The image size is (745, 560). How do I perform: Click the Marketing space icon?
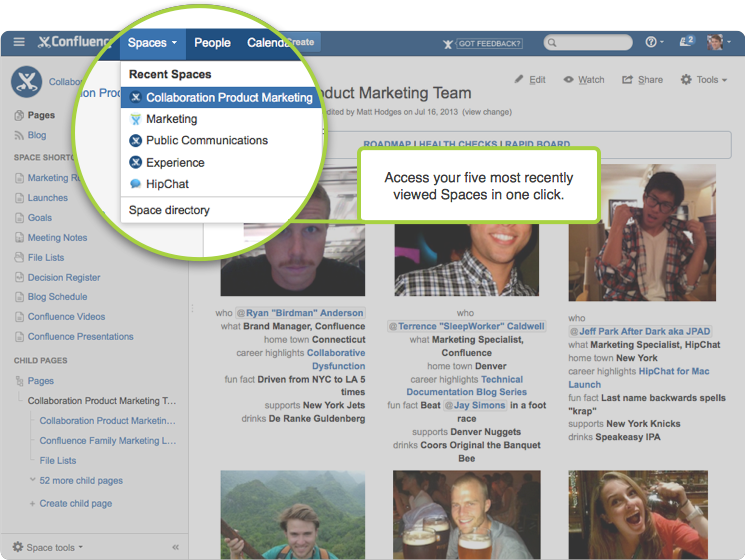[x=135, y=119]
